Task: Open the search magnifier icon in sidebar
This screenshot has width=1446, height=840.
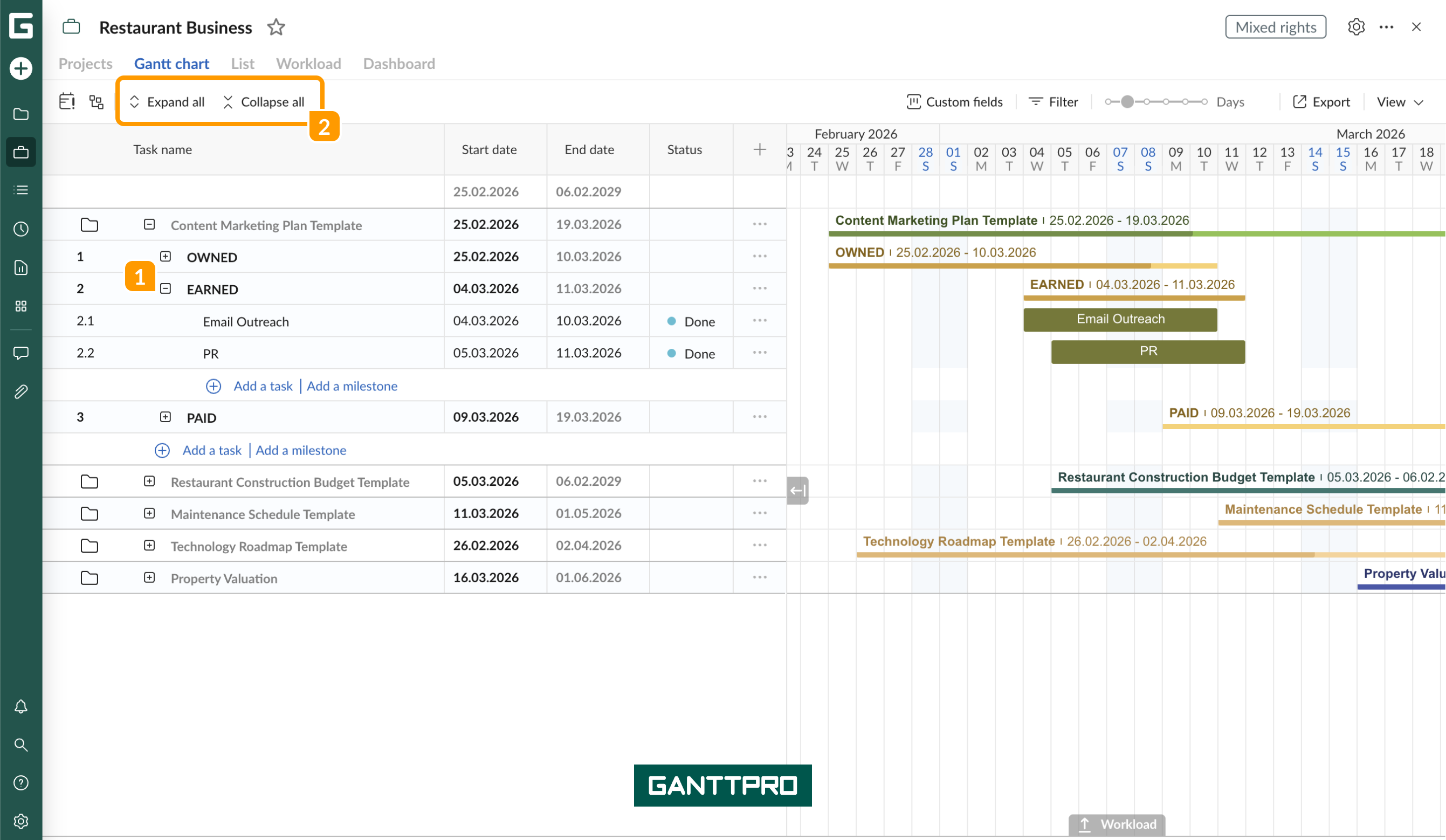Action: coord(20,745)
